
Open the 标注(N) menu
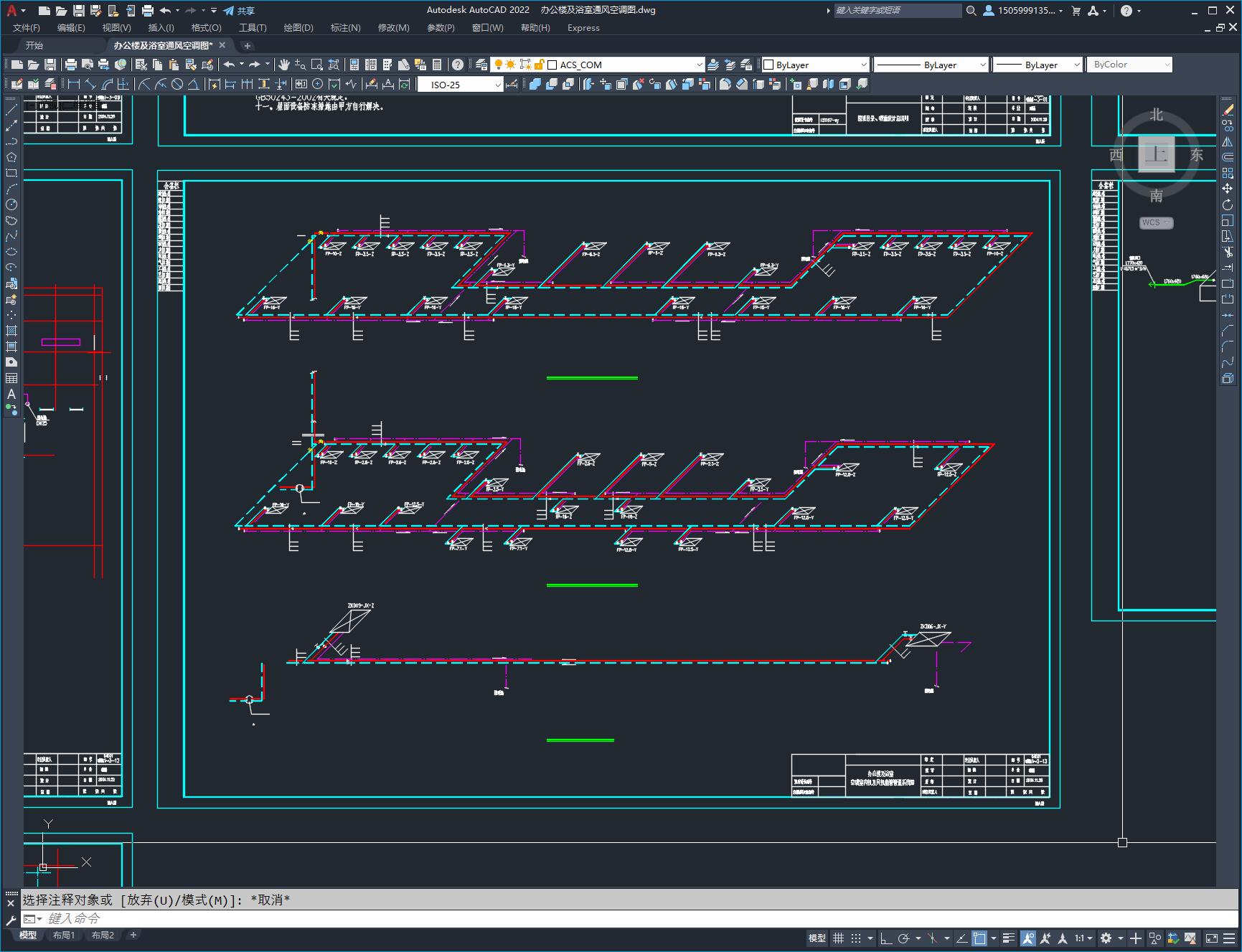tap(345, 27)
